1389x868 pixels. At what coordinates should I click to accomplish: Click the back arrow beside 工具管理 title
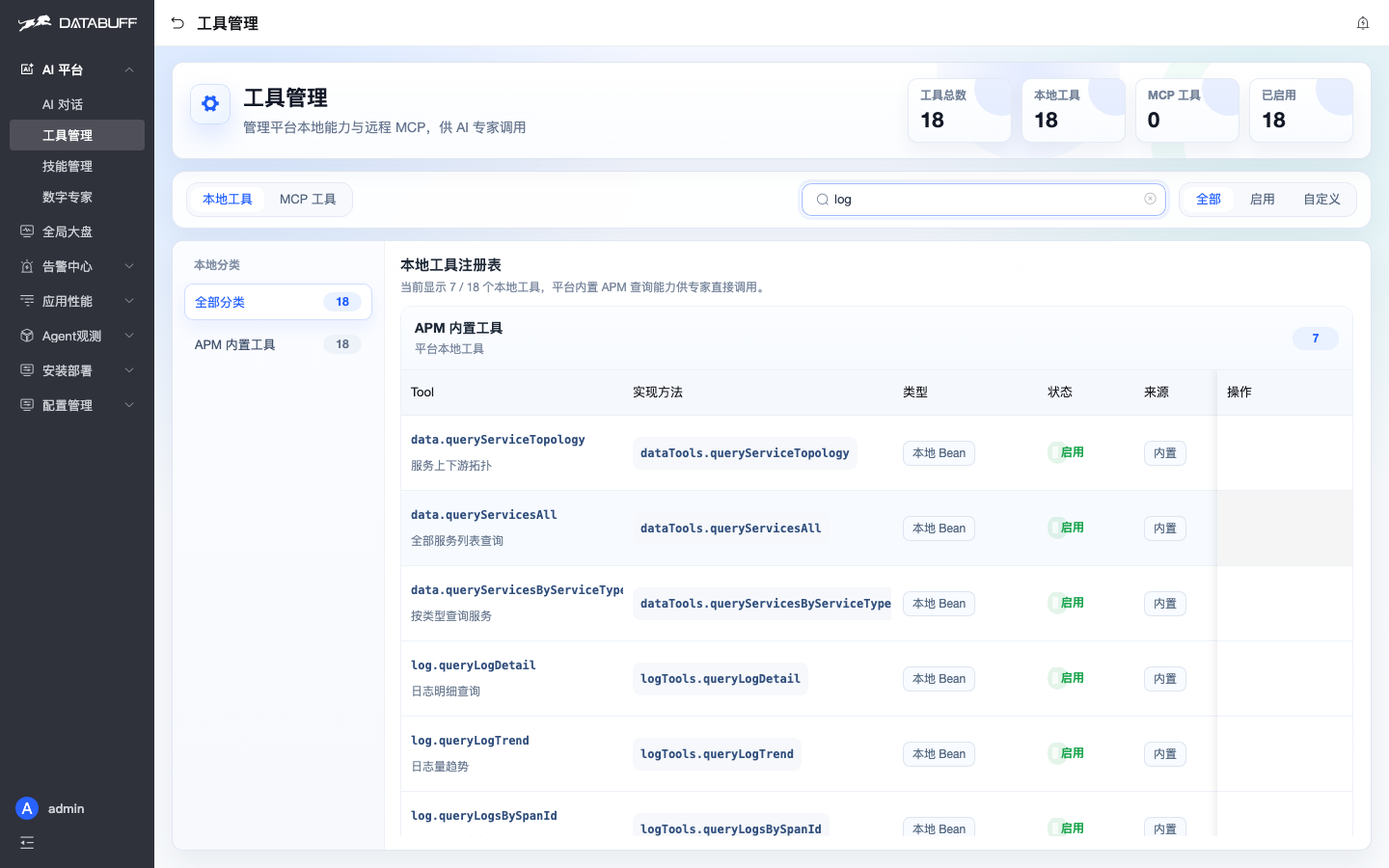[177, 23]
